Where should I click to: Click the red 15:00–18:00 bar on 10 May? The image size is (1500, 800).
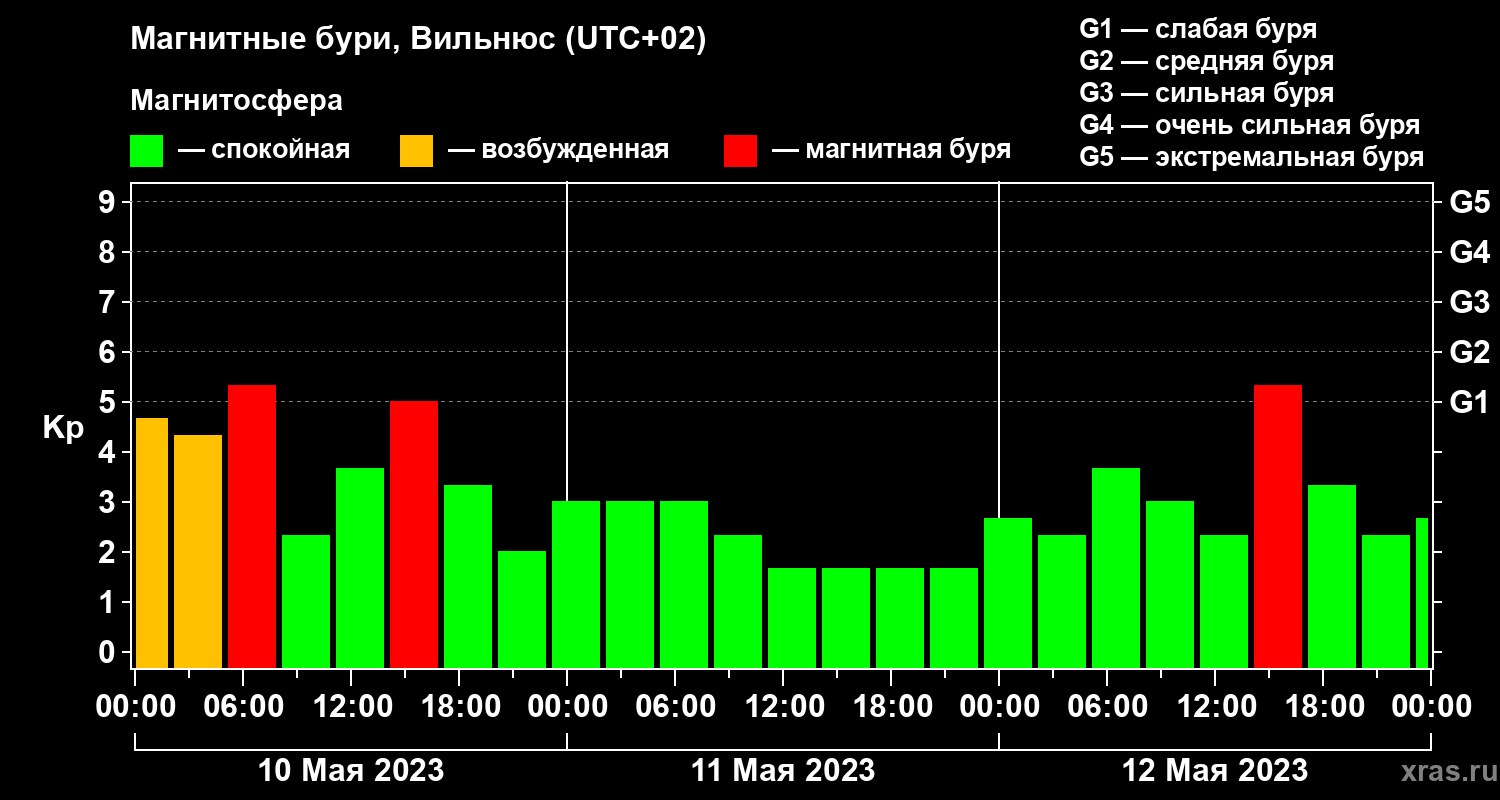[414, 535]
